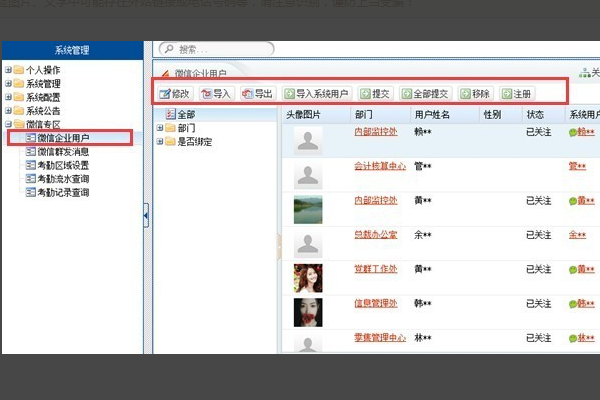The height and width of the screenshot is (400, 600).
Task: Open 考勤区域设置 in the sidebar
Action: 63,165
